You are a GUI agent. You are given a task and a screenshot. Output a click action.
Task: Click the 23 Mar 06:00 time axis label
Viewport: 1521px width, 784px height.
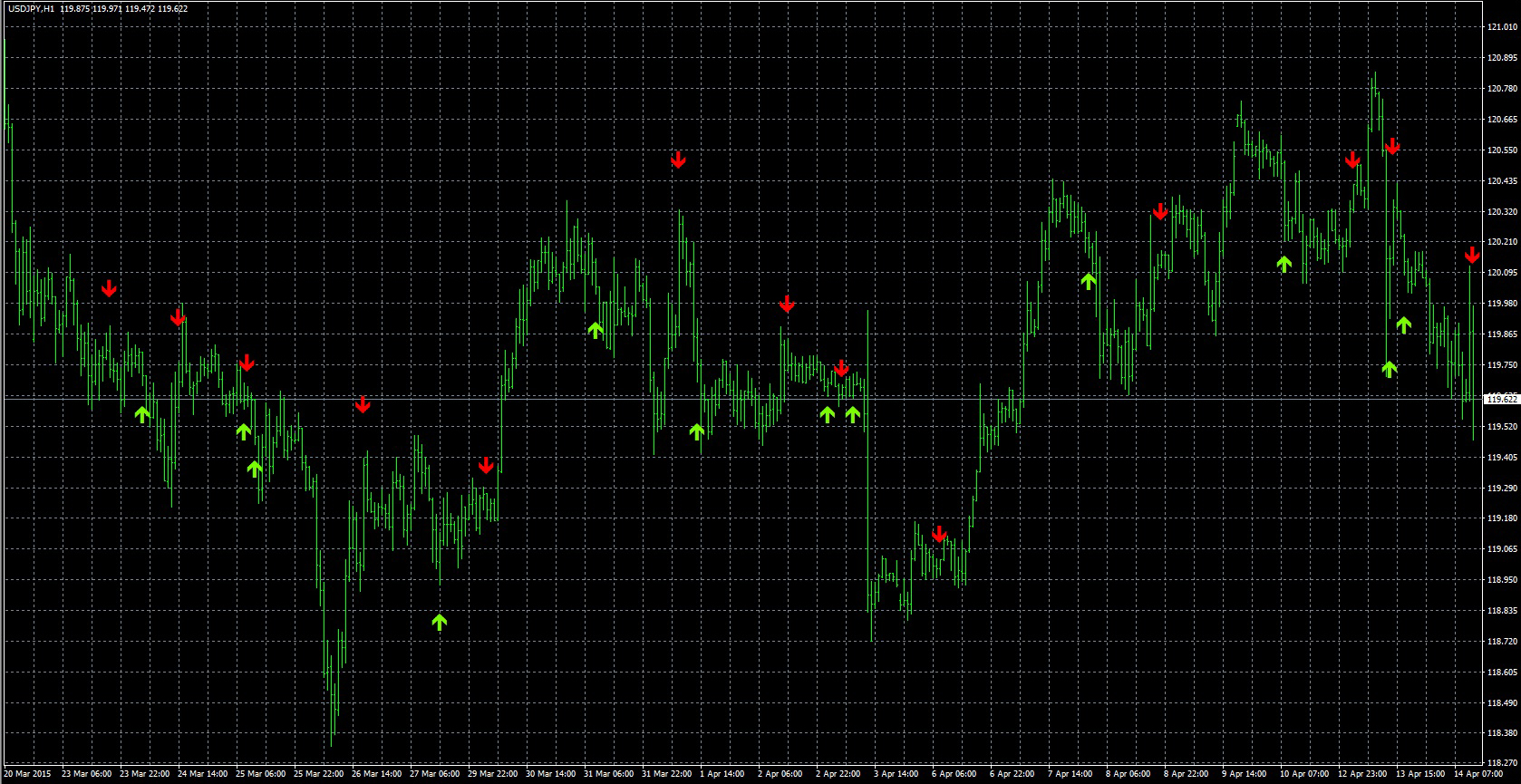tap(86, 774)
